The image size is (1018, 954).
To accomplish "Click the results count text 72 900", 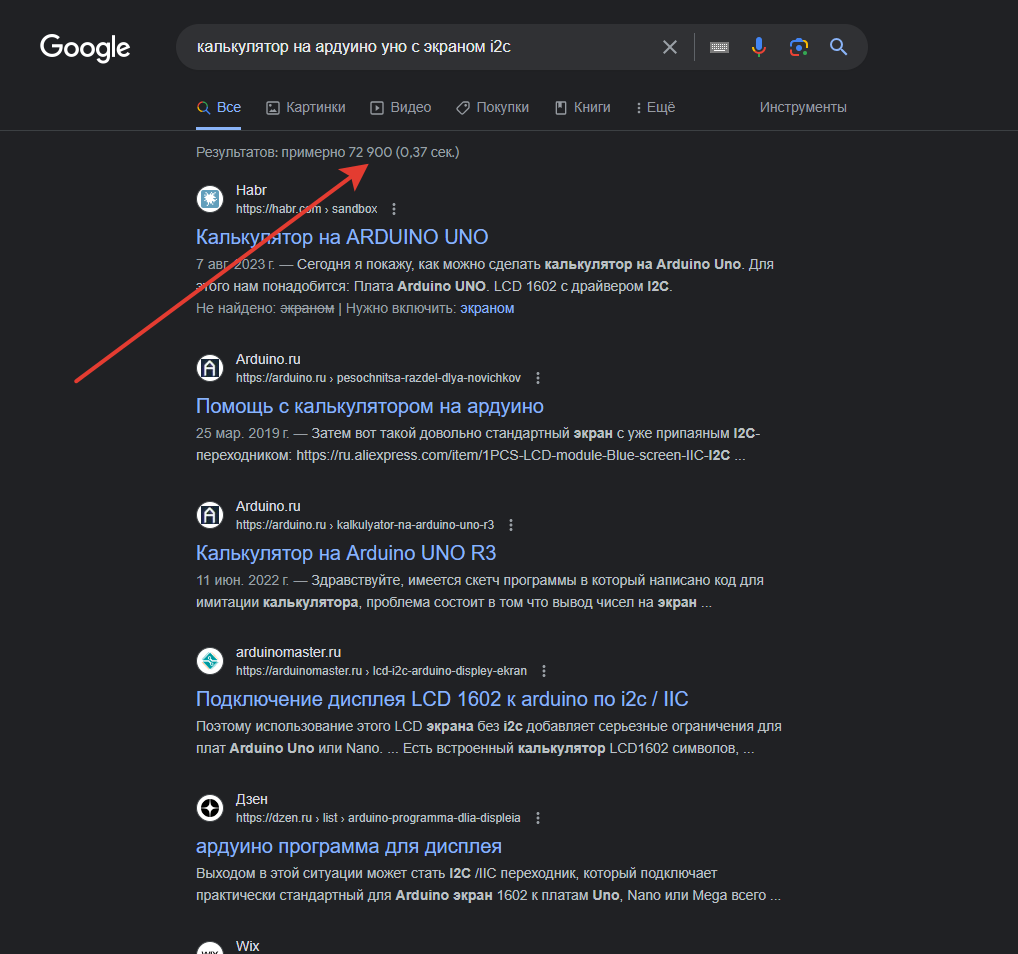I will click(370, 152).
